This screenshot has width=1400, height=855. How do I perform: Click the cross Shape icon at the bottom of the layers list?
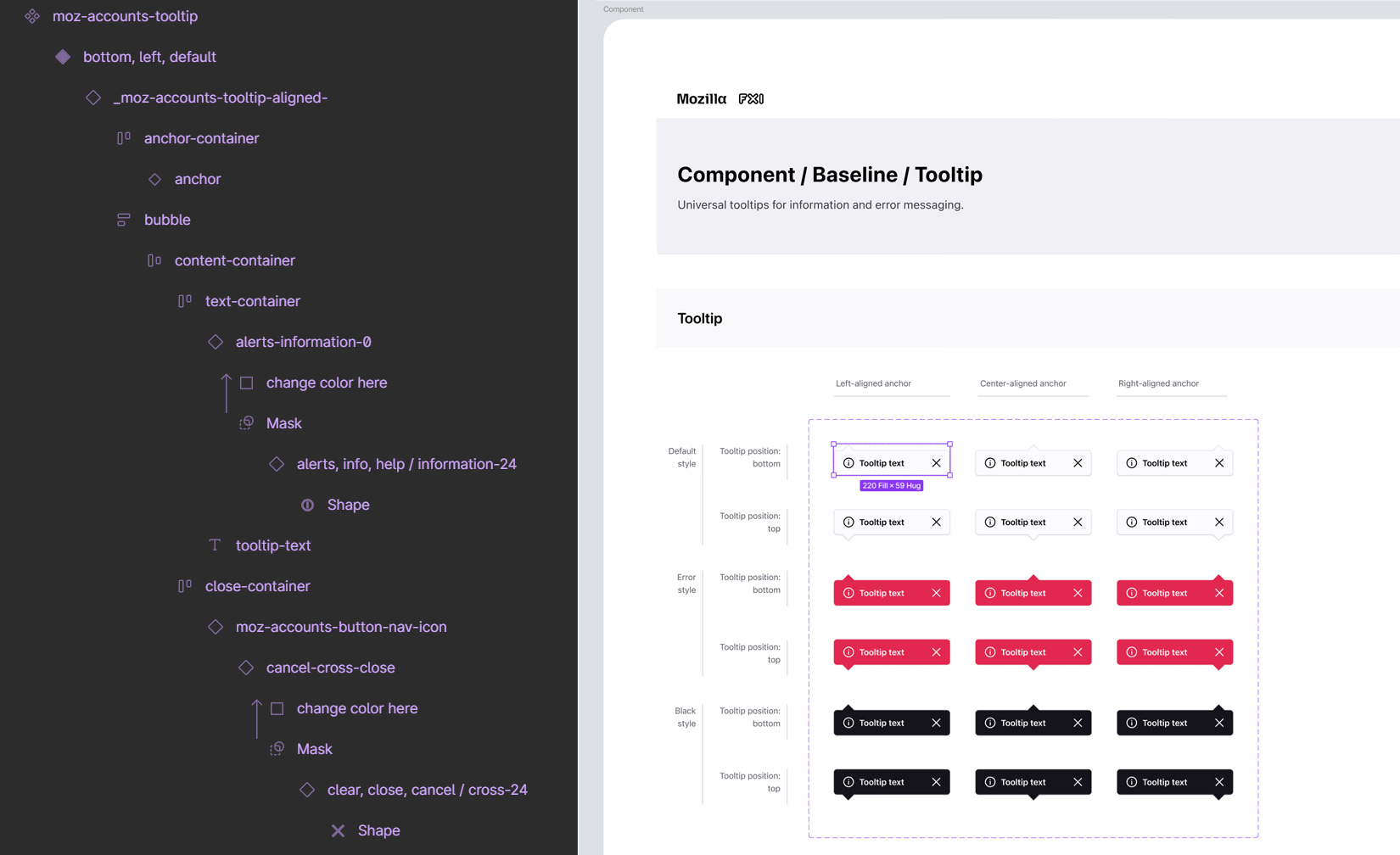(x=338, y=830)
